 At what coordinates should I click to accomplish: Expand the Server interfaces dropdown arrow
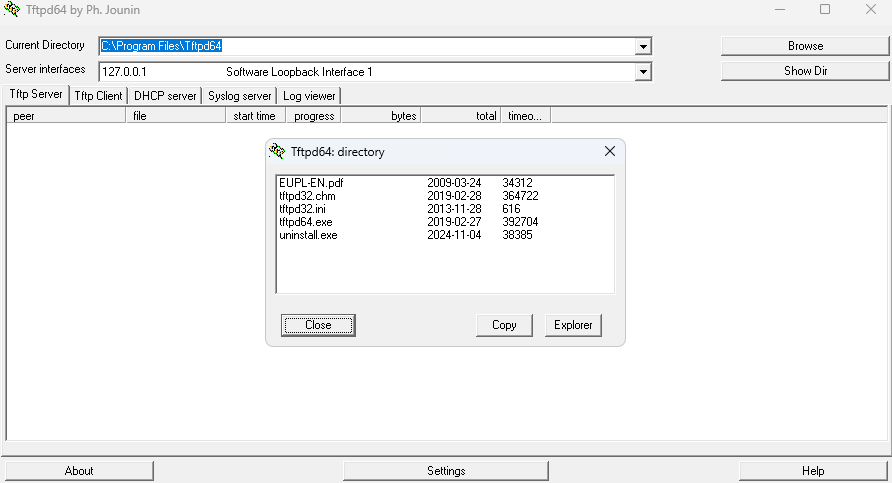pyautogui.click(x=643, y=72)
